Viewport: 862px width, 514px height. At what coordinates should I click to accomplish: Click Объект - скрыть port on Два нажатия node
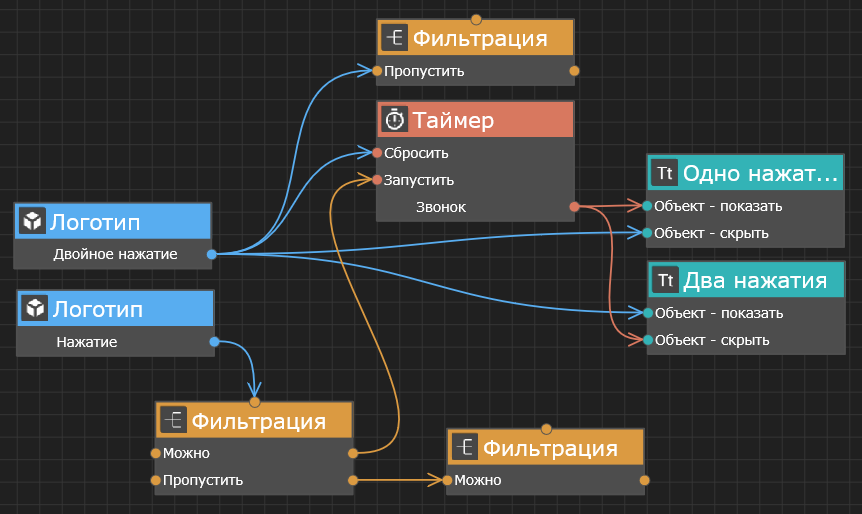point(647,340)
